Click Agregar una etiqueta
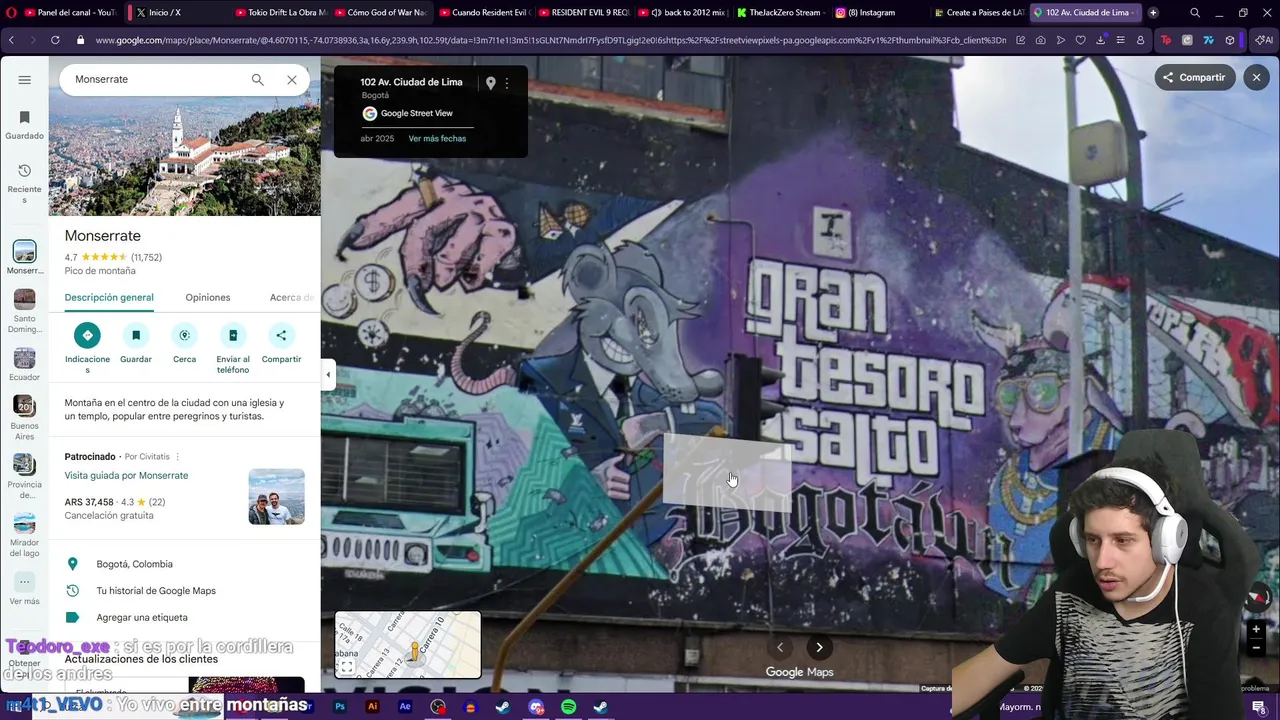The width and height of the screenshot is (1280, 720). coord(184,617)
